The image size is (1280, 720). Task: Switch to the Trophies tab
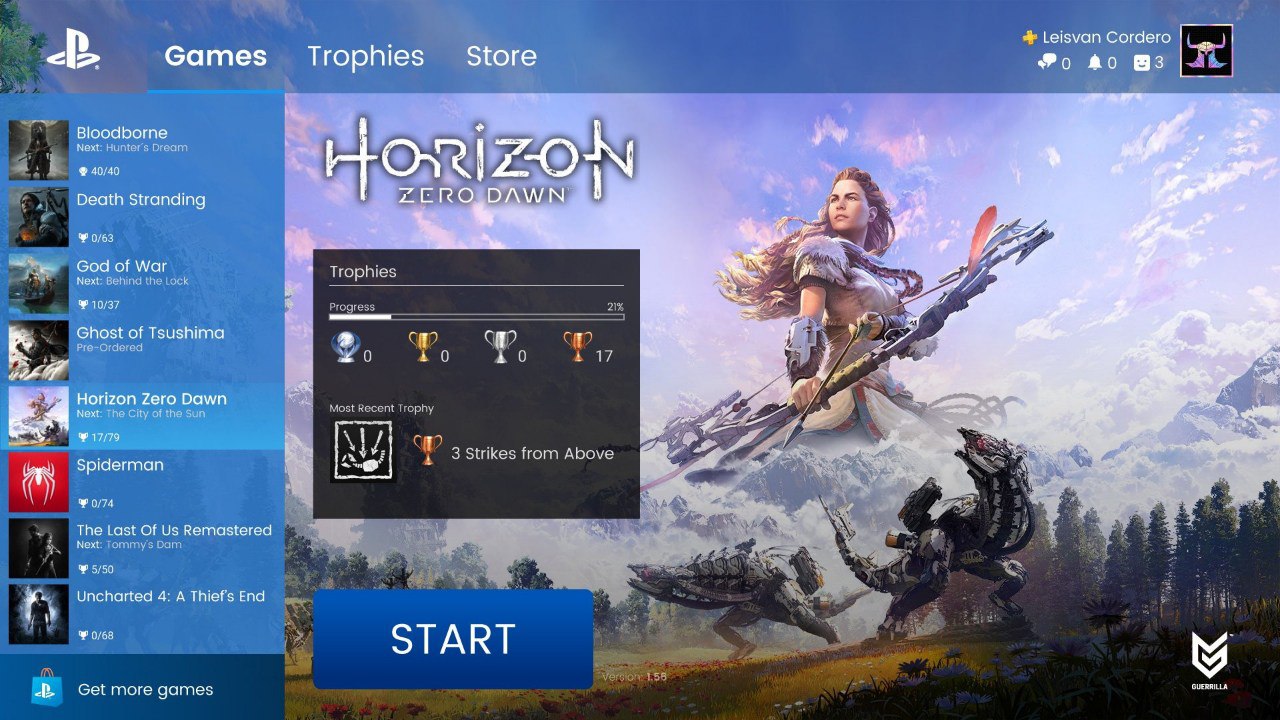click(x=365, y=56)
